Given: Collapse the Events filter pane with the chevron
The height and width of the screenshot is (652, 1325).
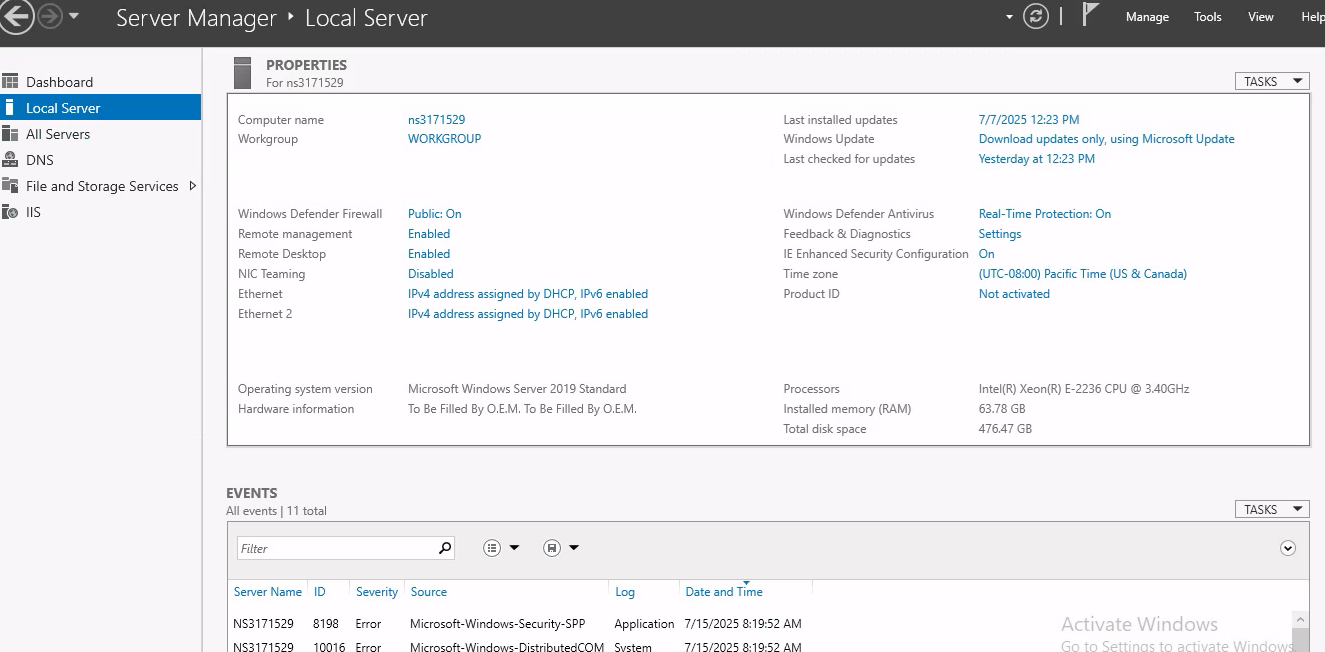Looking at the screenshot, I should [x=1288, y=547].
